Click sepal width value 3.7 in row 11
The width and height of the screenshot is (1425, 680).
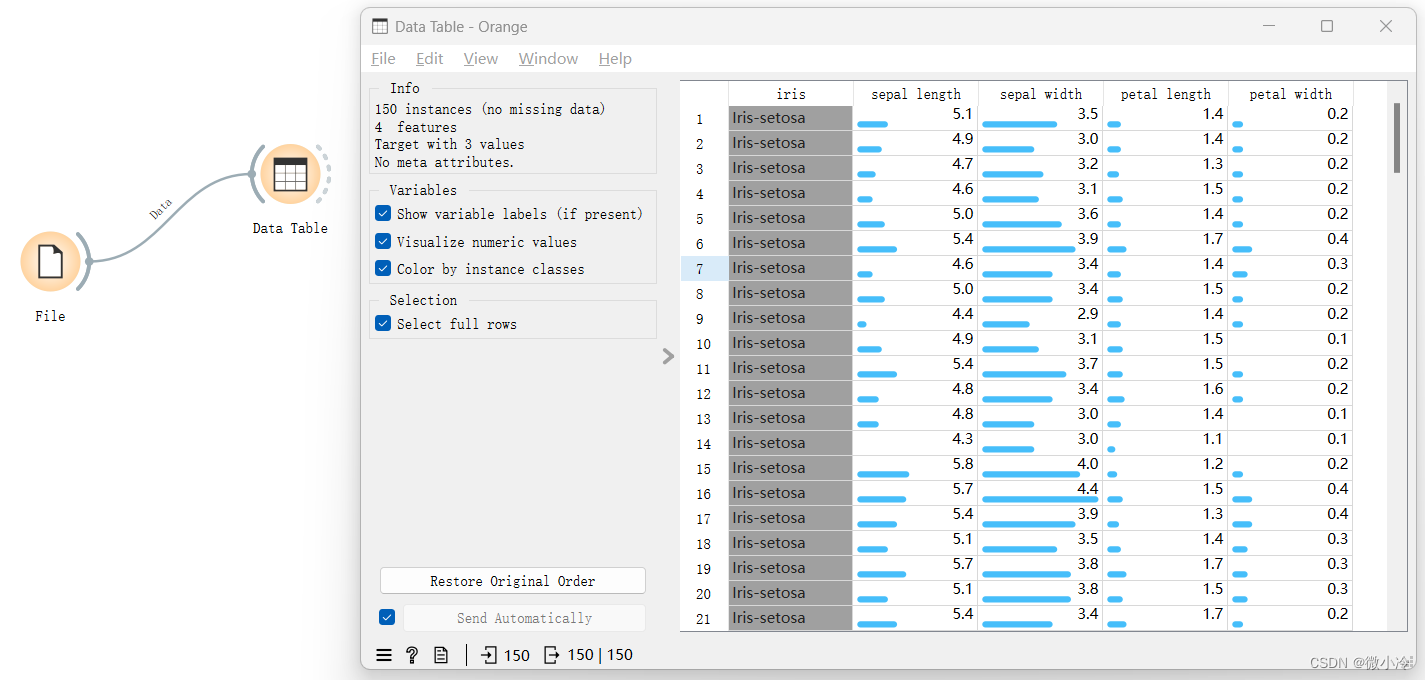click(1041, 368)
